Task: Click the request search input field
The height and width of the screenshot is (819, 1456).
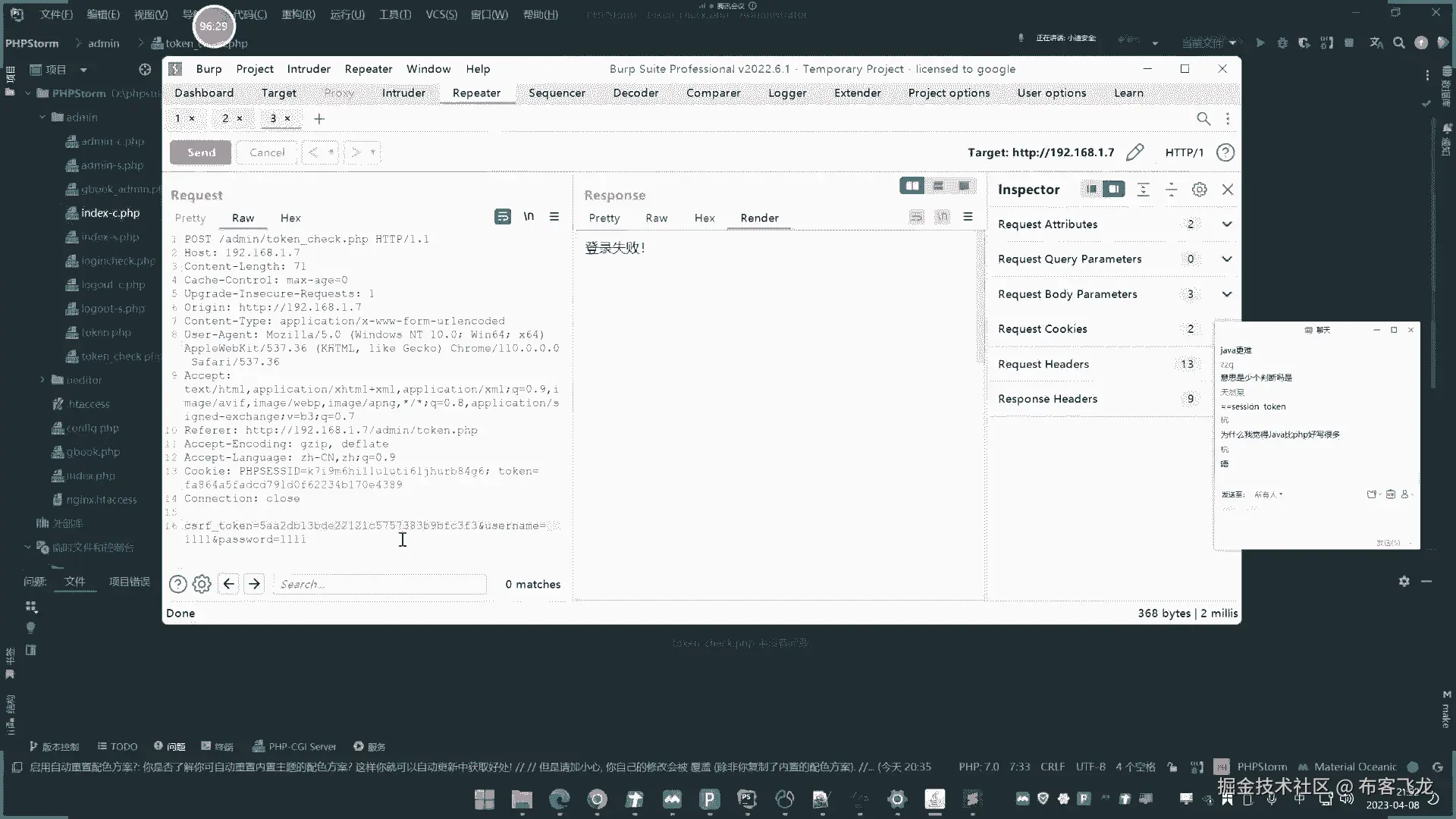Action: [379, 584]
